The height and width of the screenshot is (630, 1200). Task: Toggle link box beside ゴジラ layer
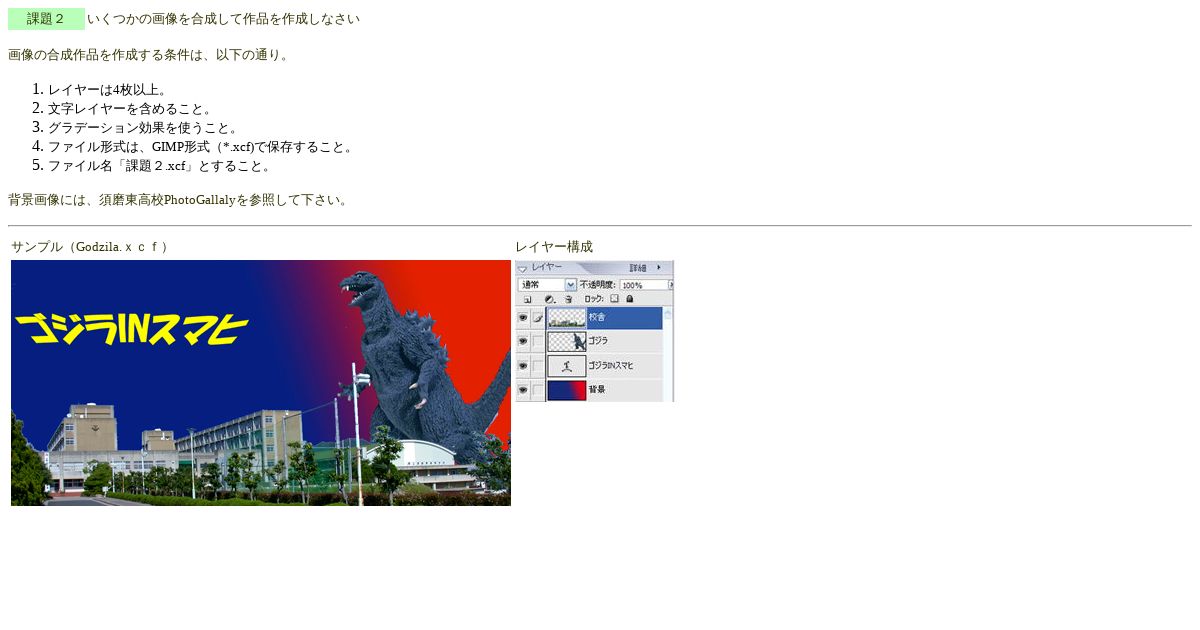538,341
